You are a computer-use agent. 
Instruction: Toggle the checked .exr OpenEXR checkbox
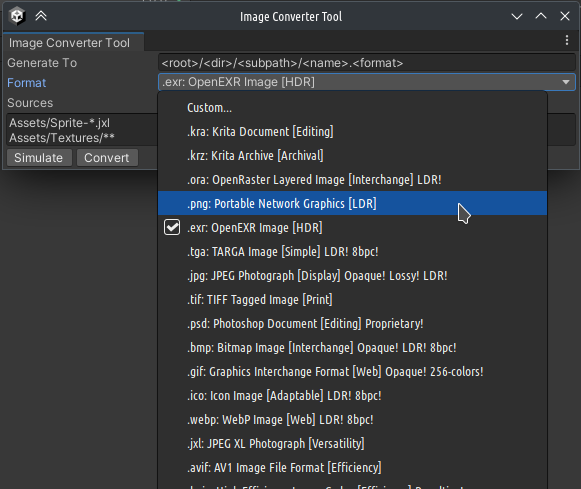(172, 227)
